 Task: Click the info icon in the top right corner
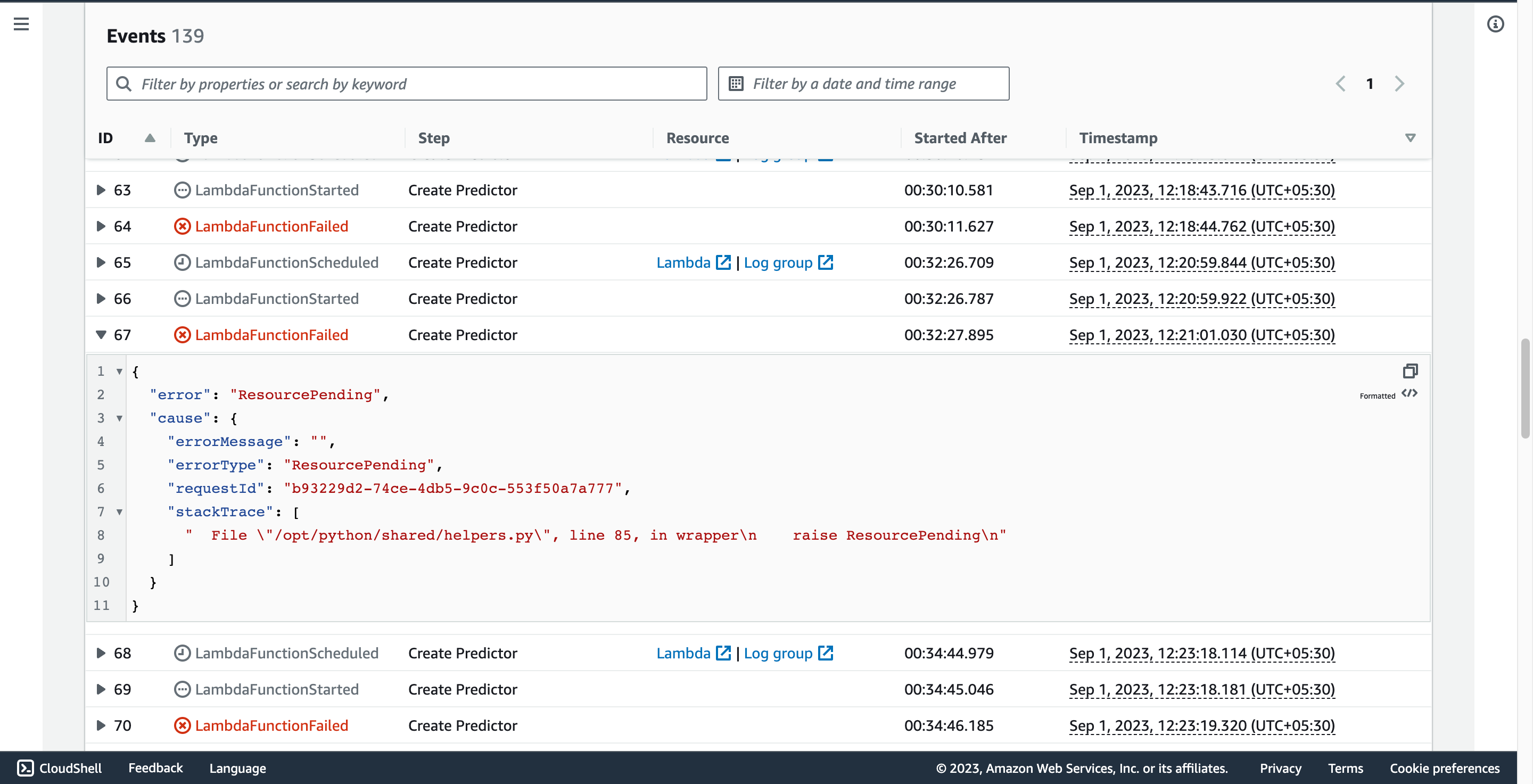[1496, 24]
